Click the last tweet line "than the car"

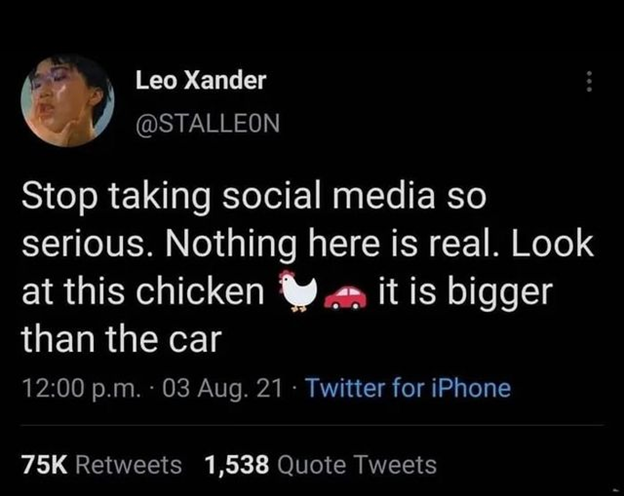[x=121, y=339]
